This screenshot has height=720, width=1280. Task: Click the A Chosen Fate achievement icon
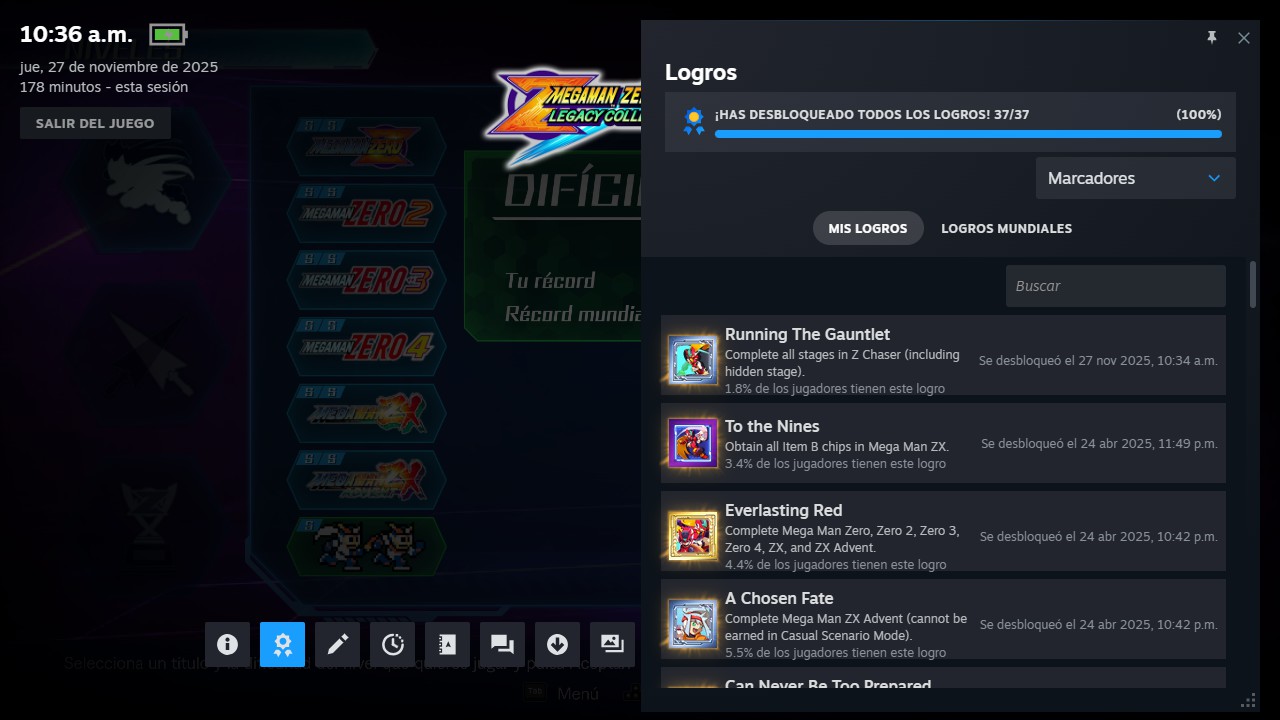click(x=693, y=623)
